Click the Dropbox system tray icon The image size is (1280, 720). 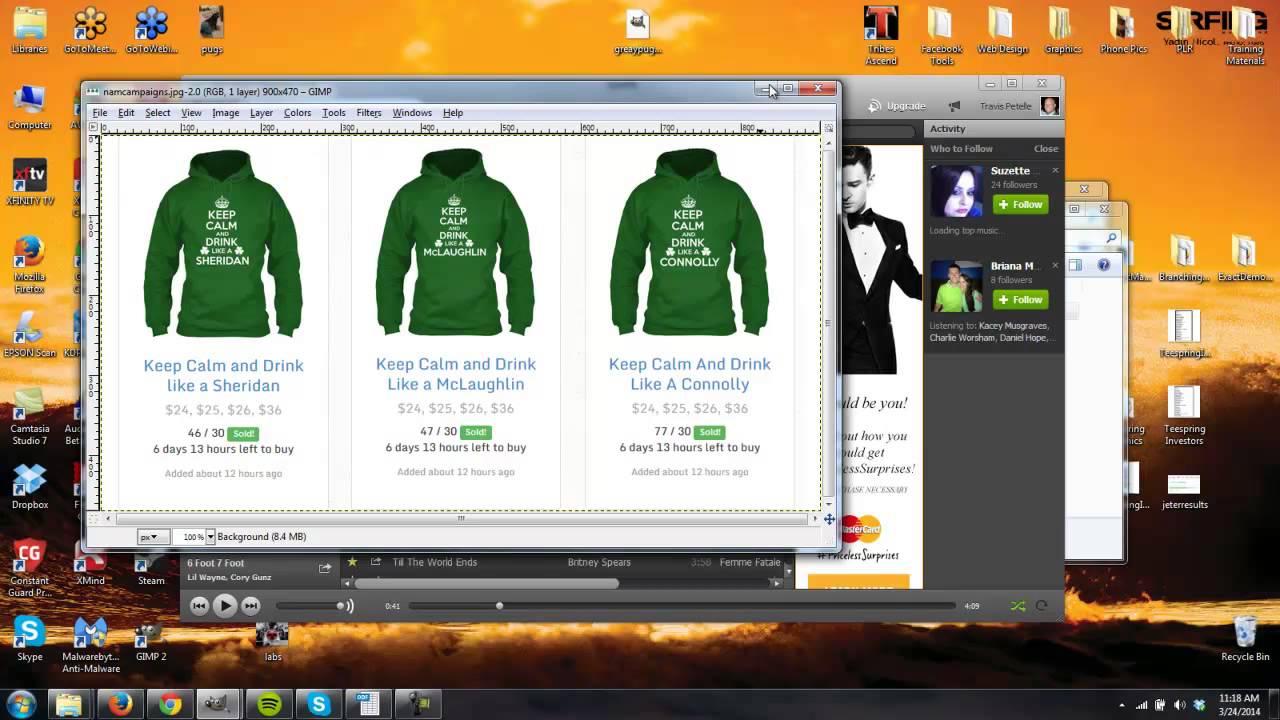click(x=1198, y=705)
